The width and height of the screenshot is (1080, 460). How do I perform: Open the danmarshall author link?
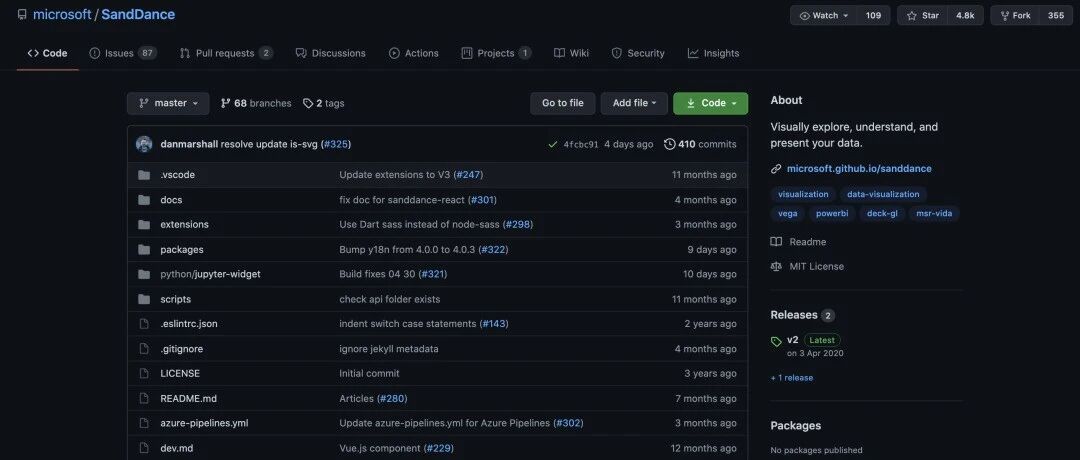(x=189, y=144)
